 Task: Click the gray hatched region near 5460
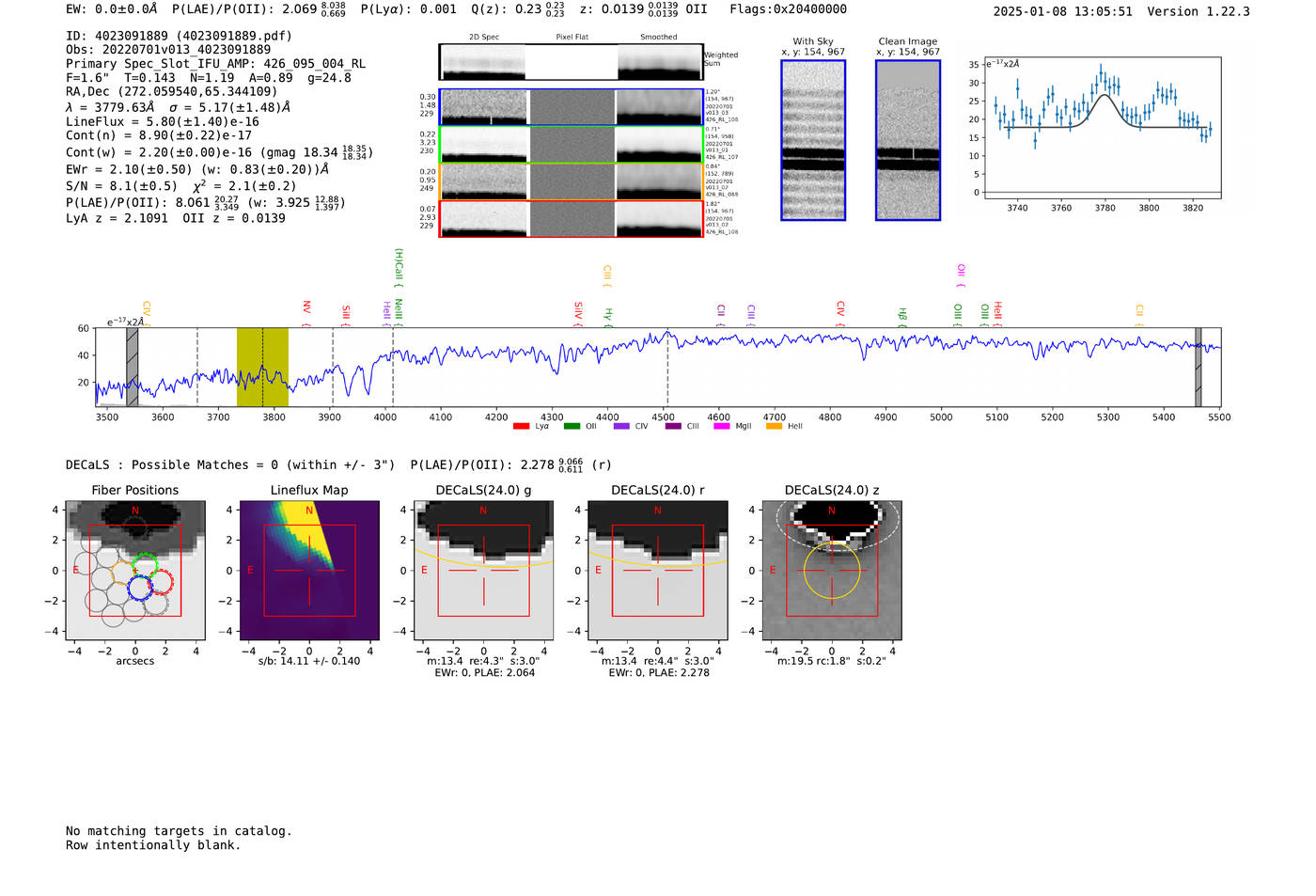1198,367
